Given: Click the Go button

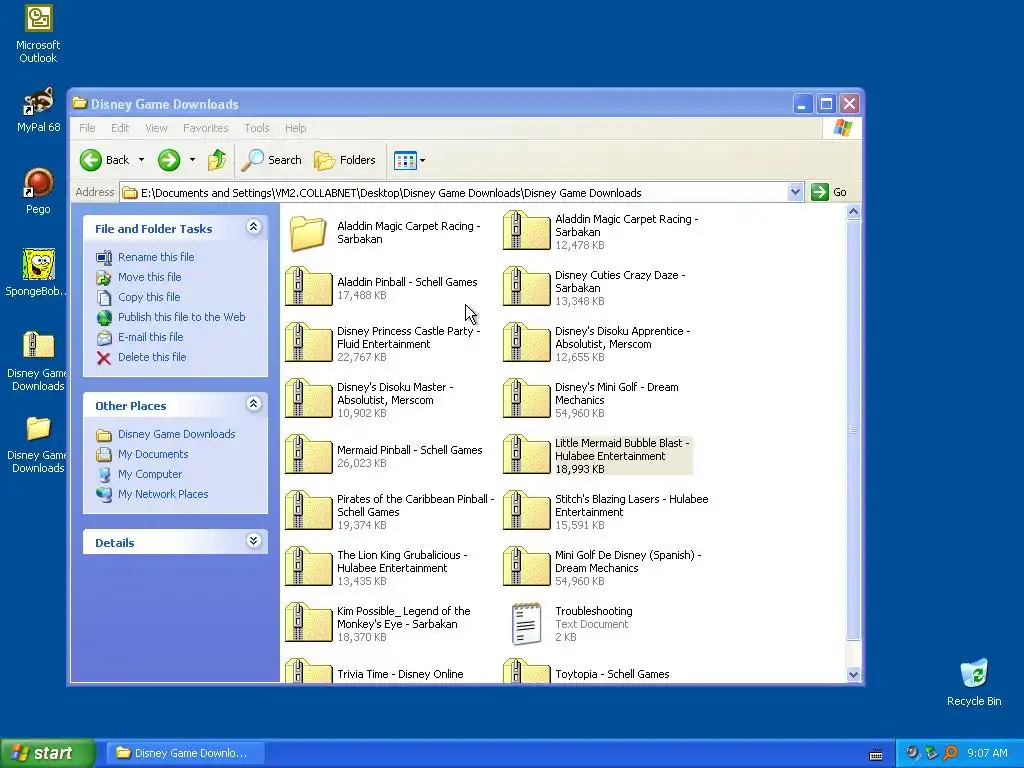Looking at the screenshot, I should [x=829, y=192].
